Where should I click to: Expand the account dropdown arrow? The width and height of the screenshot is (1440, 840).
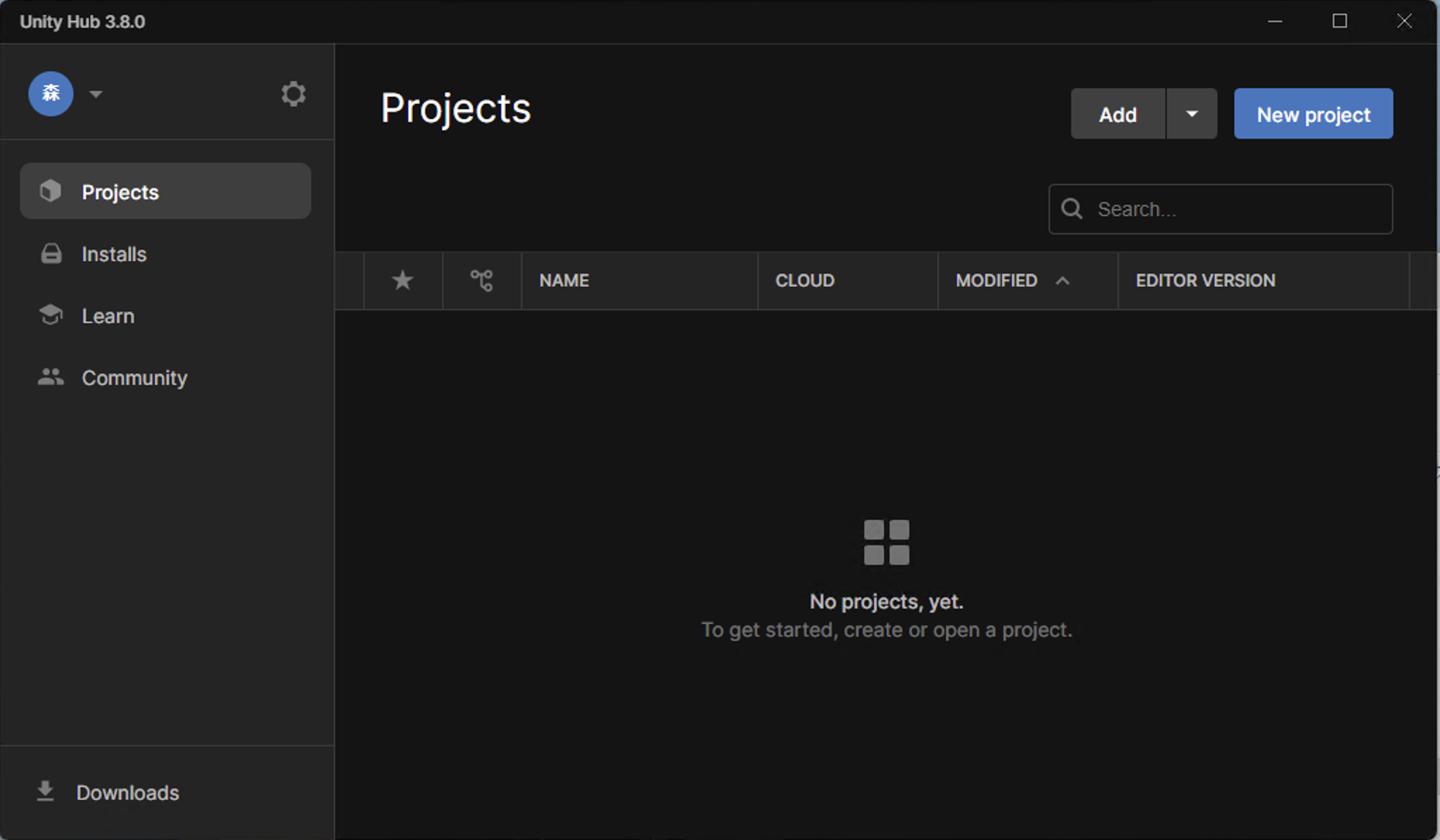[96, 94]
